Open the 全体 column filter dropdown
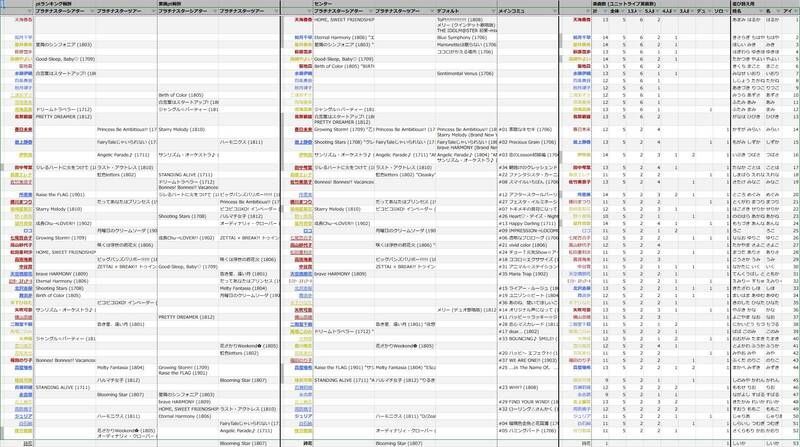 [x=623, y=11]
